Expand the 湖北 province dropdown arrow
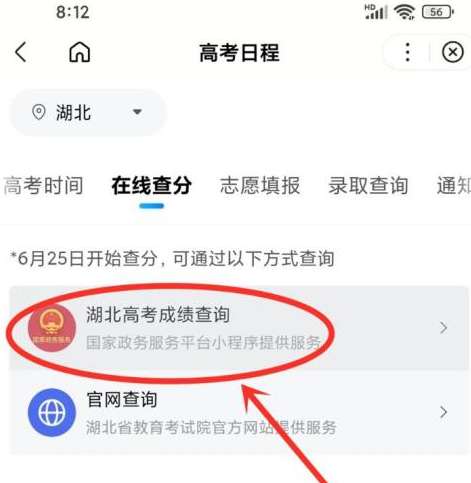471x483 pixels. (137, 112)
